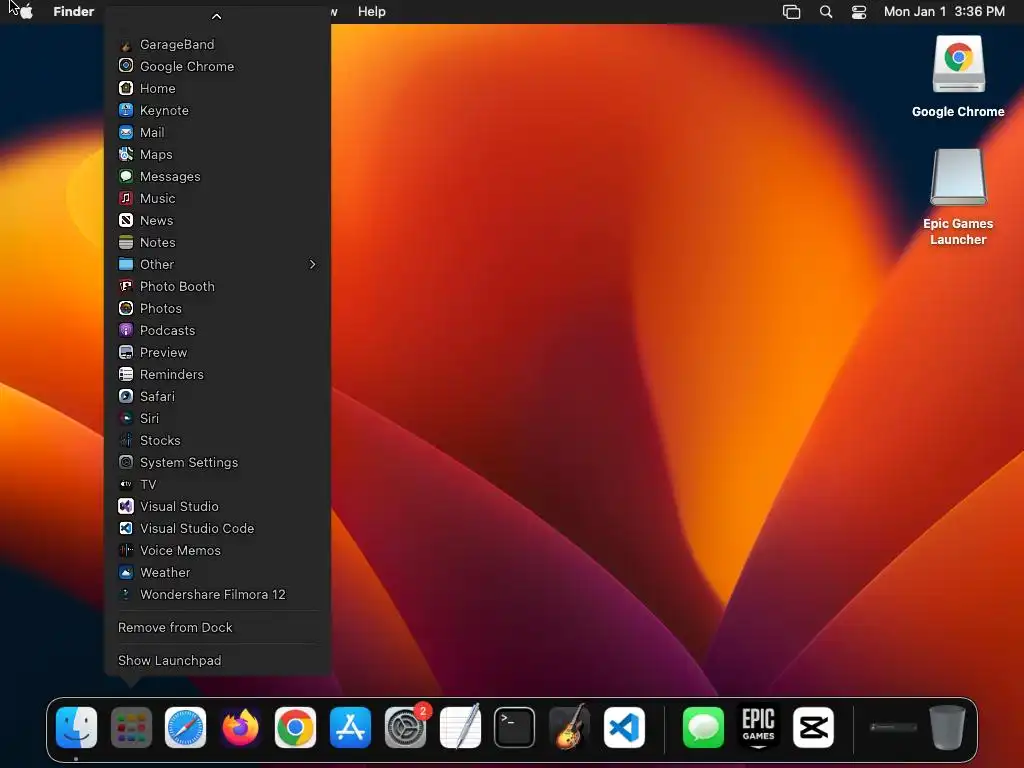Open System Settings with badge in Dock
Image resolution: width=1024 pixels, height=768 pixels.
[x=406, y=727]
